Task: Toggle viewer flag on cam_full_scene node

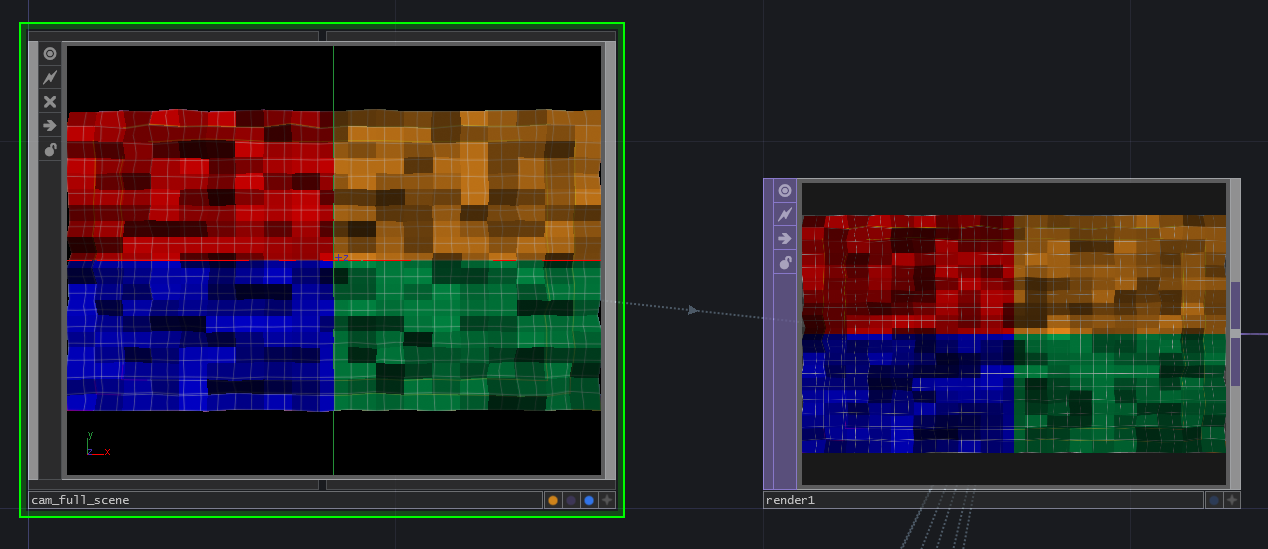Action: click(x=50, y=54)
